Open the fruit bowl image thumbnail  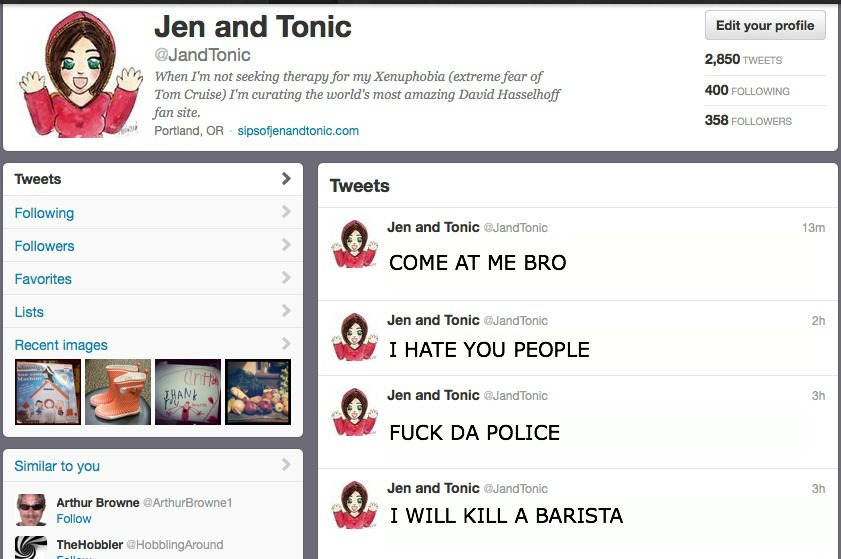pos(258,392)
